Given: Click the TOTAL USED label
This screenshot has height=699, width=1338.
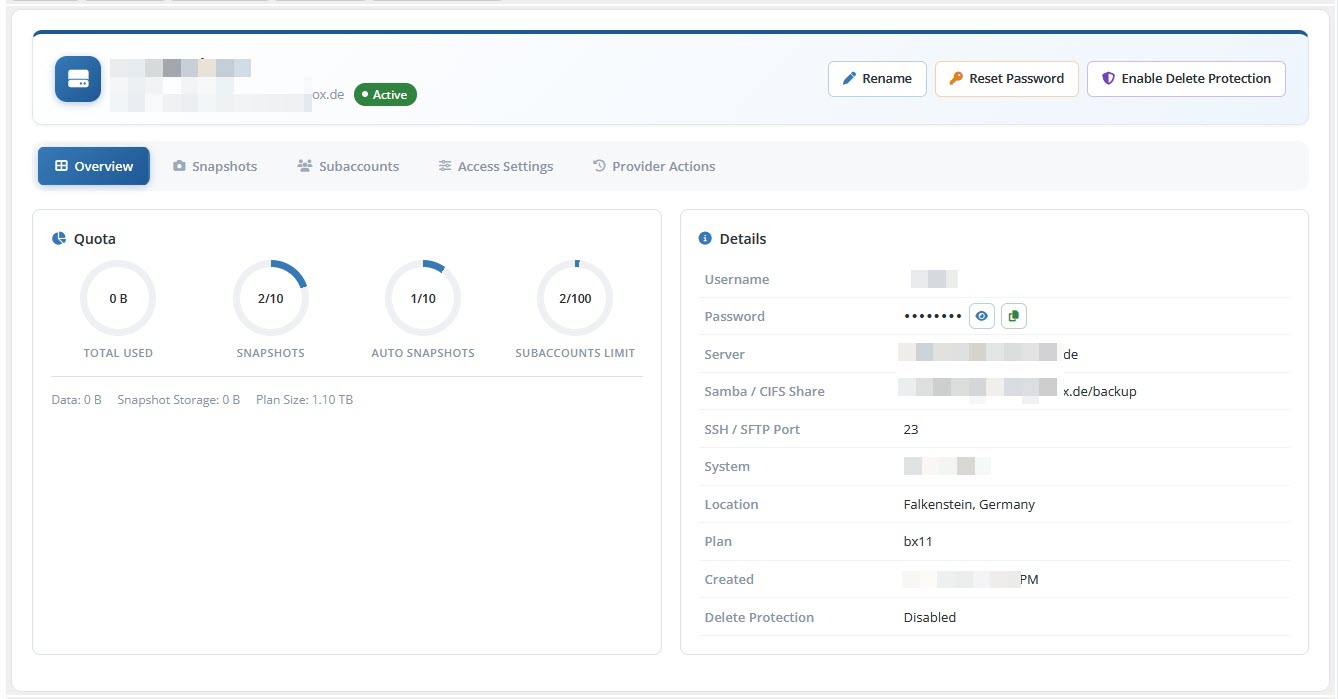Looking at the screenshot, I should click(118, 353).
